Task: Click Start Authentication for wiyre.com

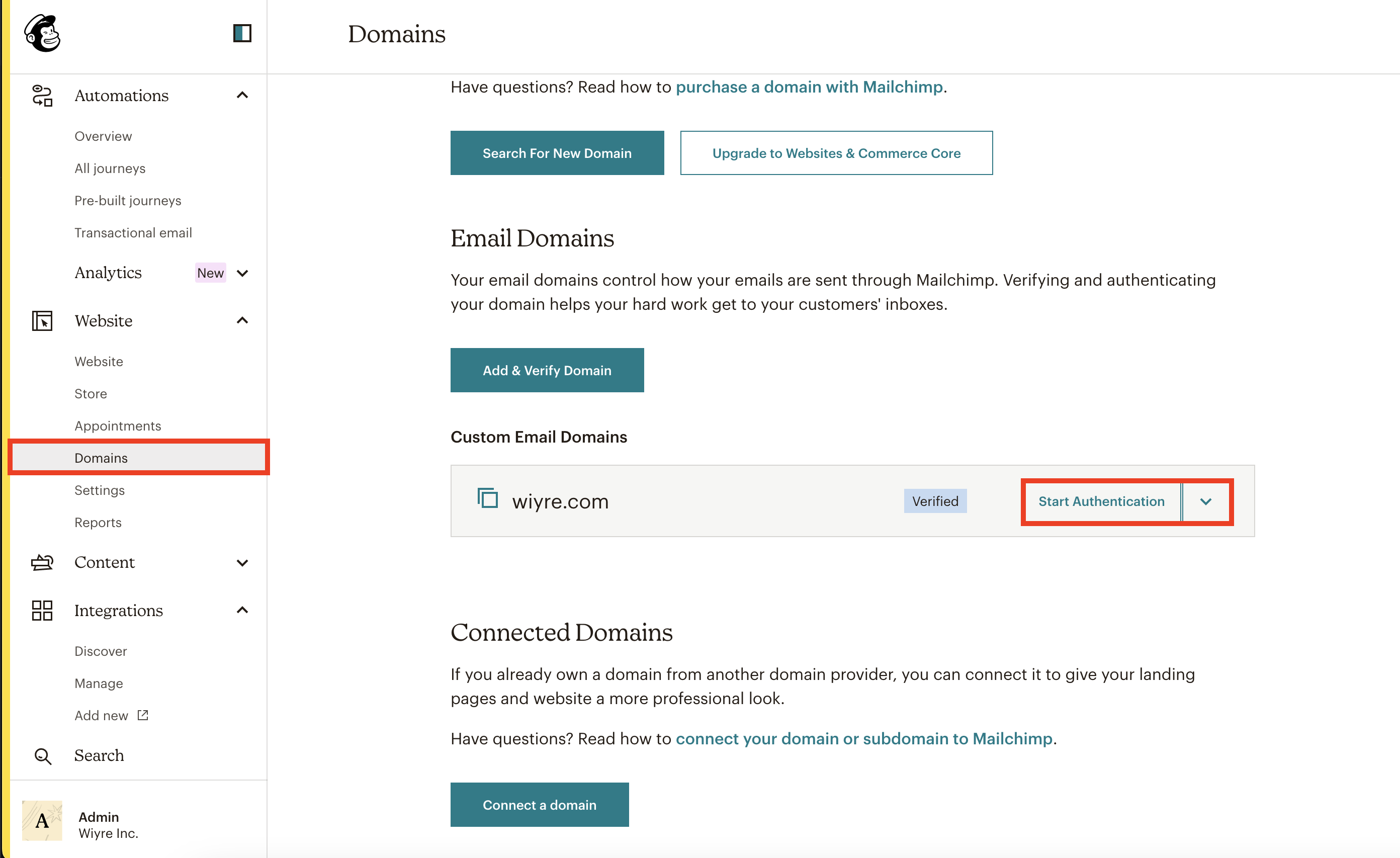Action: coord(1102,501)
